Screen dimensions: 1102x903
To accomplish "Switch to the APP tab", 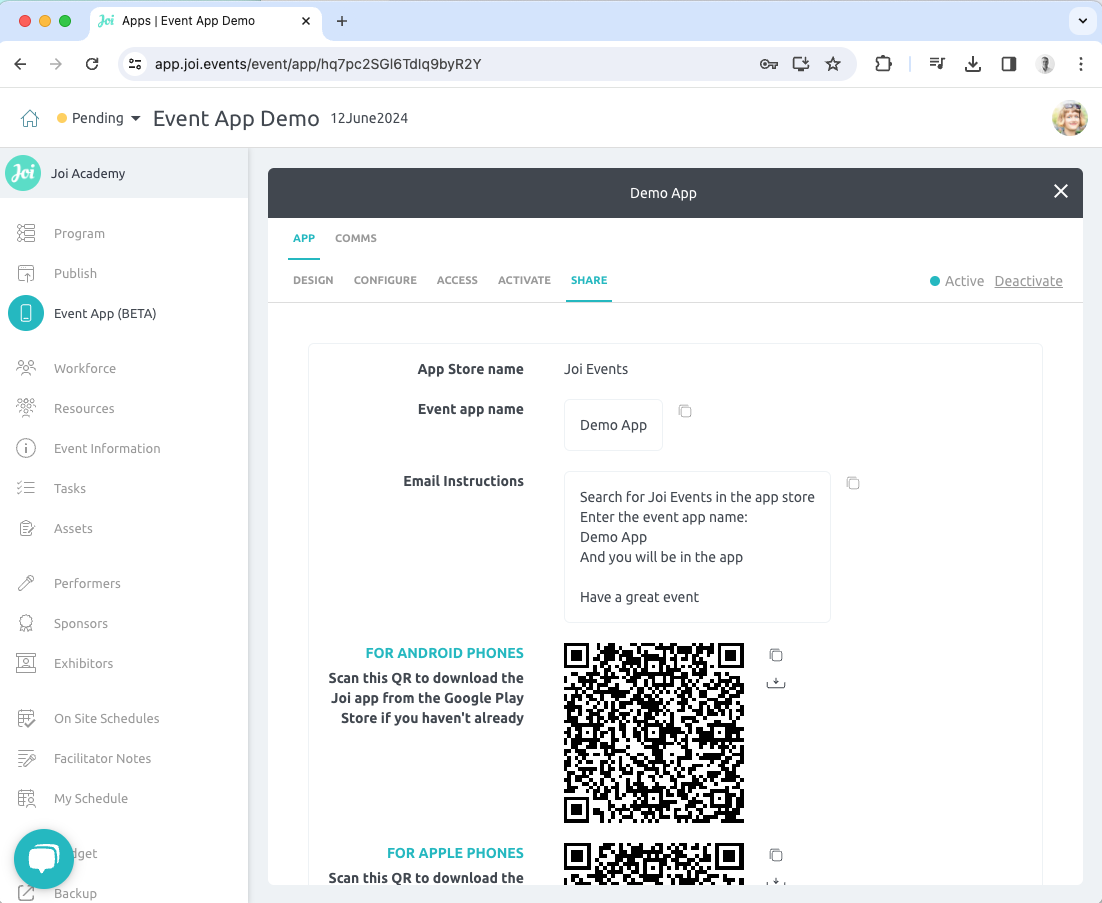I will point(304,238).
